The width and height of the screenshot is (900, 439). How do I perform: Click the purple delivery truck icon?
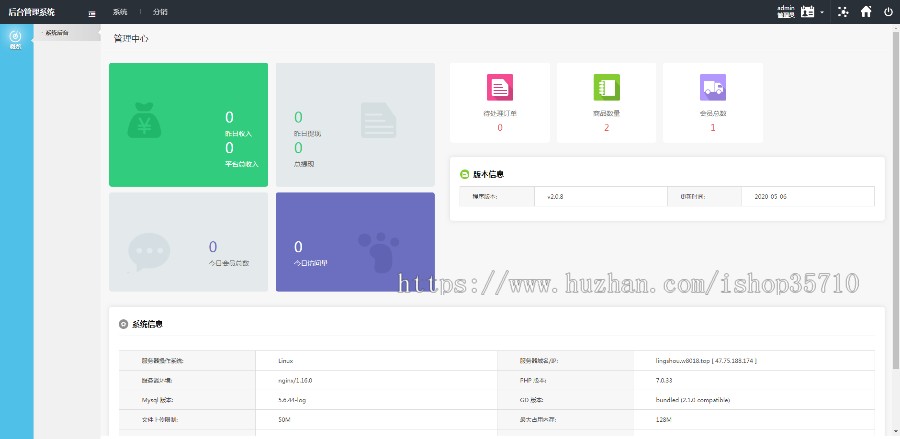[713, 87]
